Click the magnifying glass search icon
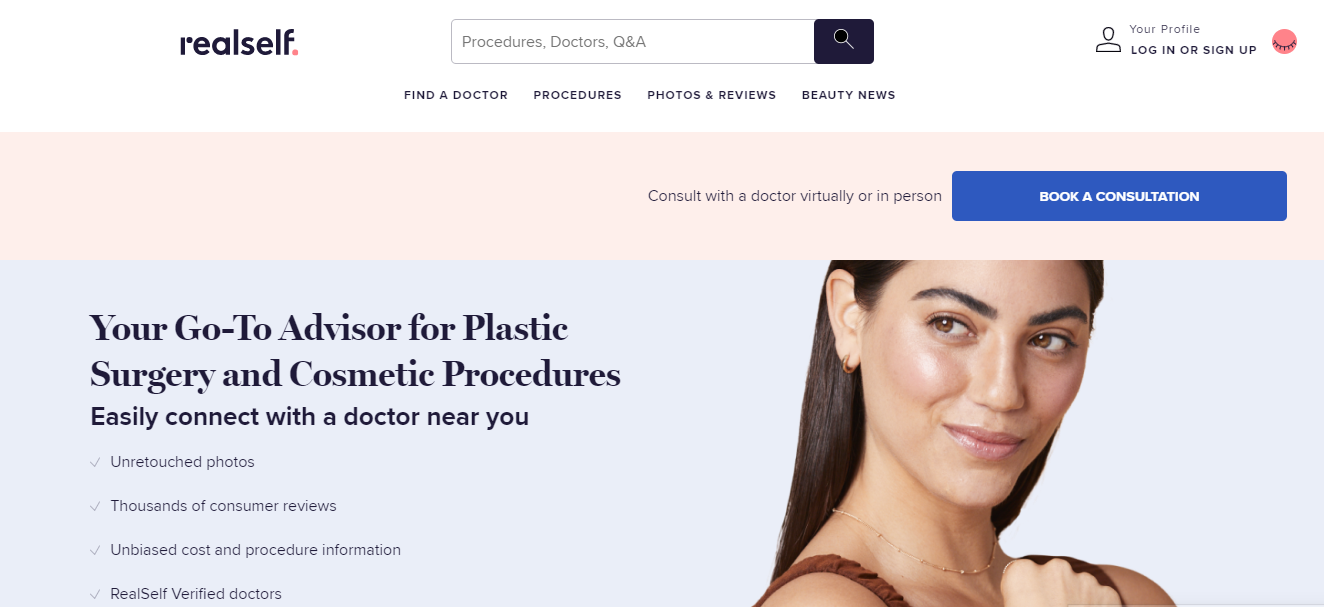The height and width of the screenshot is (607, 1324). click(x=844, y=41)
